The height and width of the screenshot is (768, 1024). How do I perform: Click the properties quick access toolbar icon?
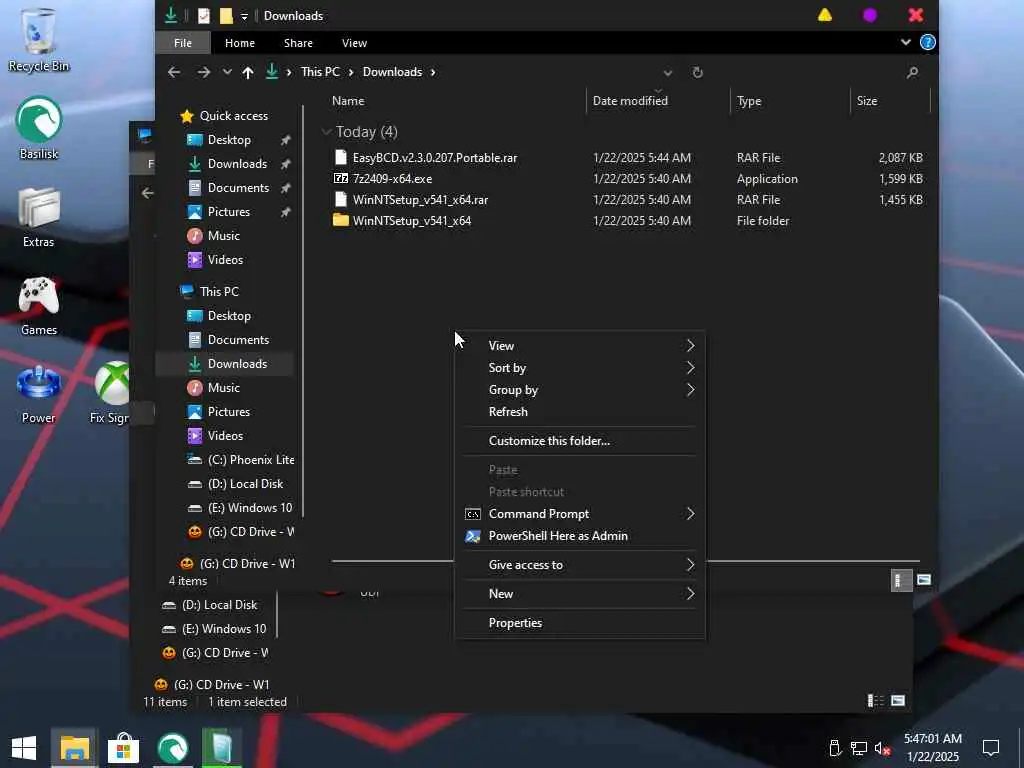coord(204,16)
